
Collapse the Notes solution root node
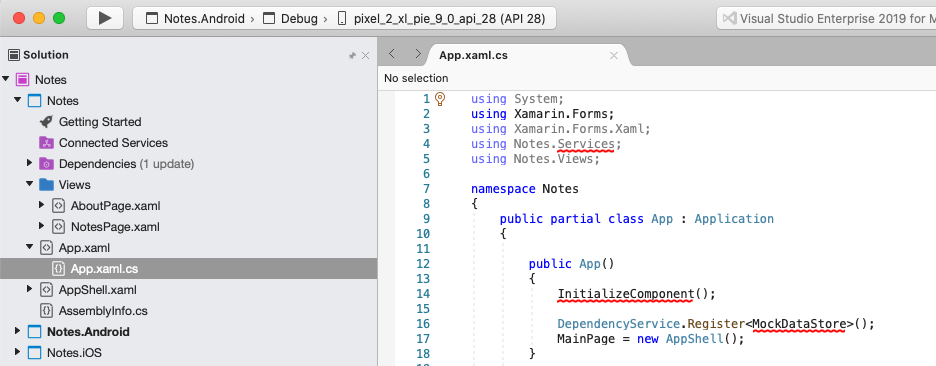(6, 79)
